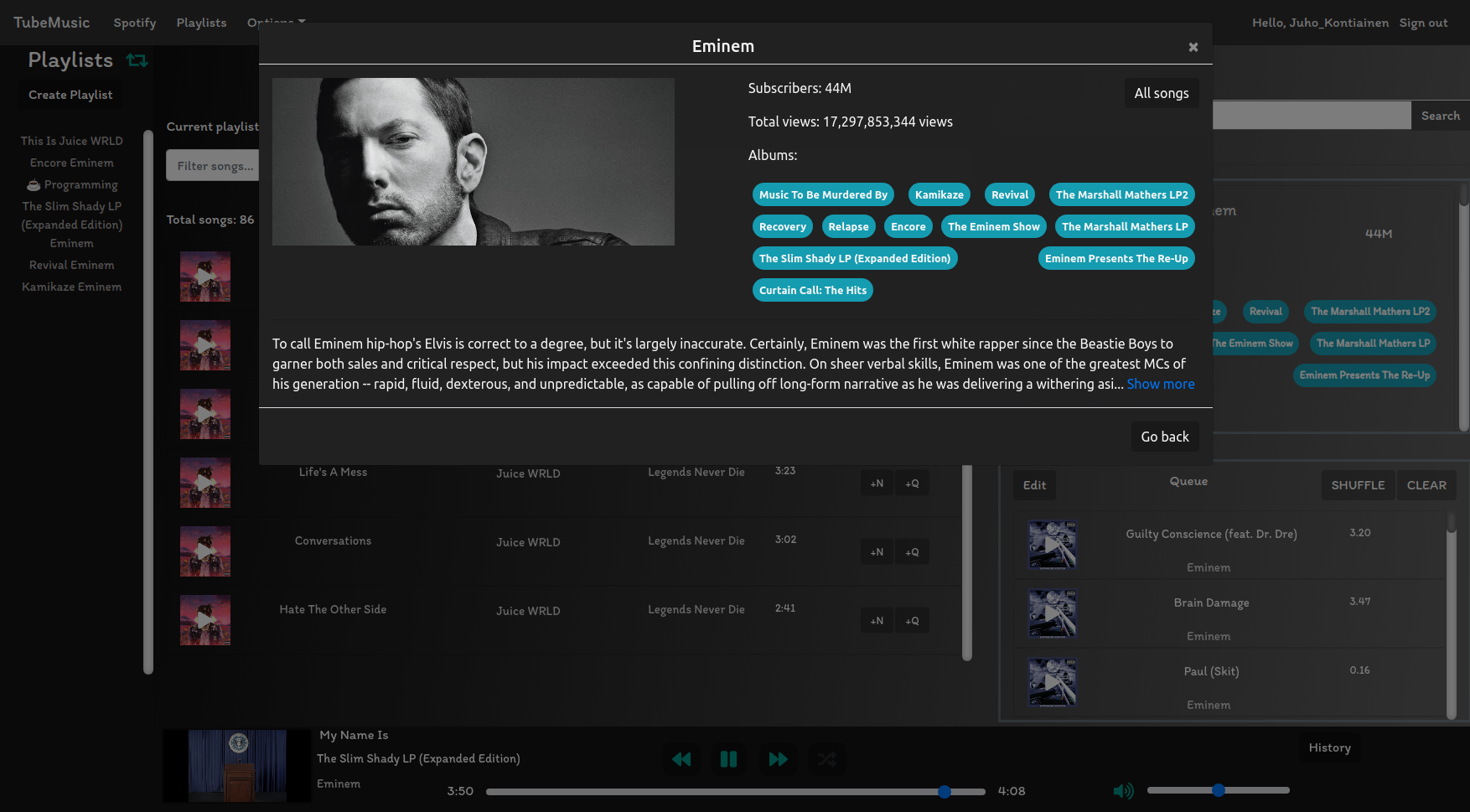Open Revival Eminem playlist
The height and width of the screenshot is (812, 1470).
pyautogui.click(x=72, y=265)
